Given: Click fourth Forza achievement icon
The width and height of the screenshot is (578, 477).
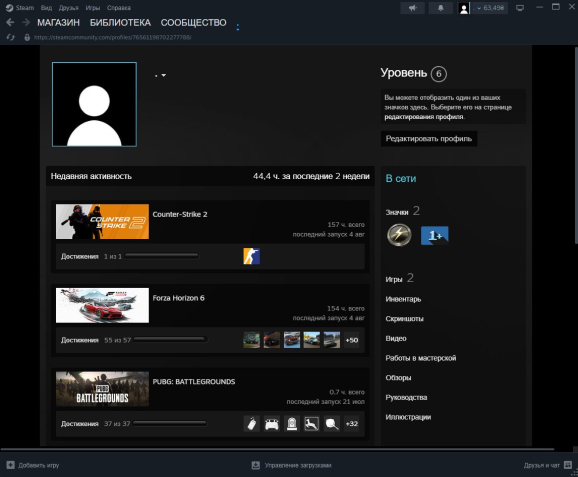Looking at the screenshot, I should [x=311, y=340].
